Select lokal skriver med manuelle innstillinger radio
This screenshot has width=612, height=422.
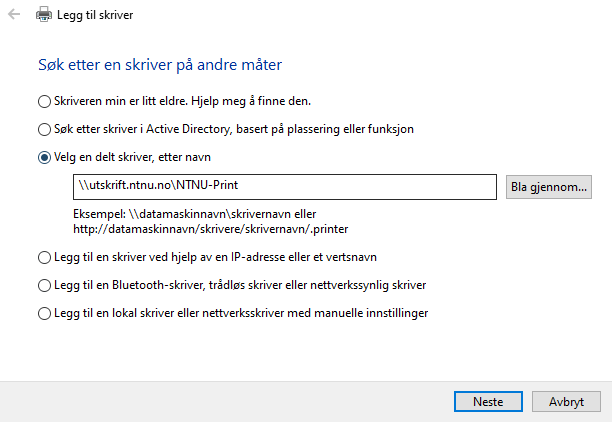tap(44, 313)
